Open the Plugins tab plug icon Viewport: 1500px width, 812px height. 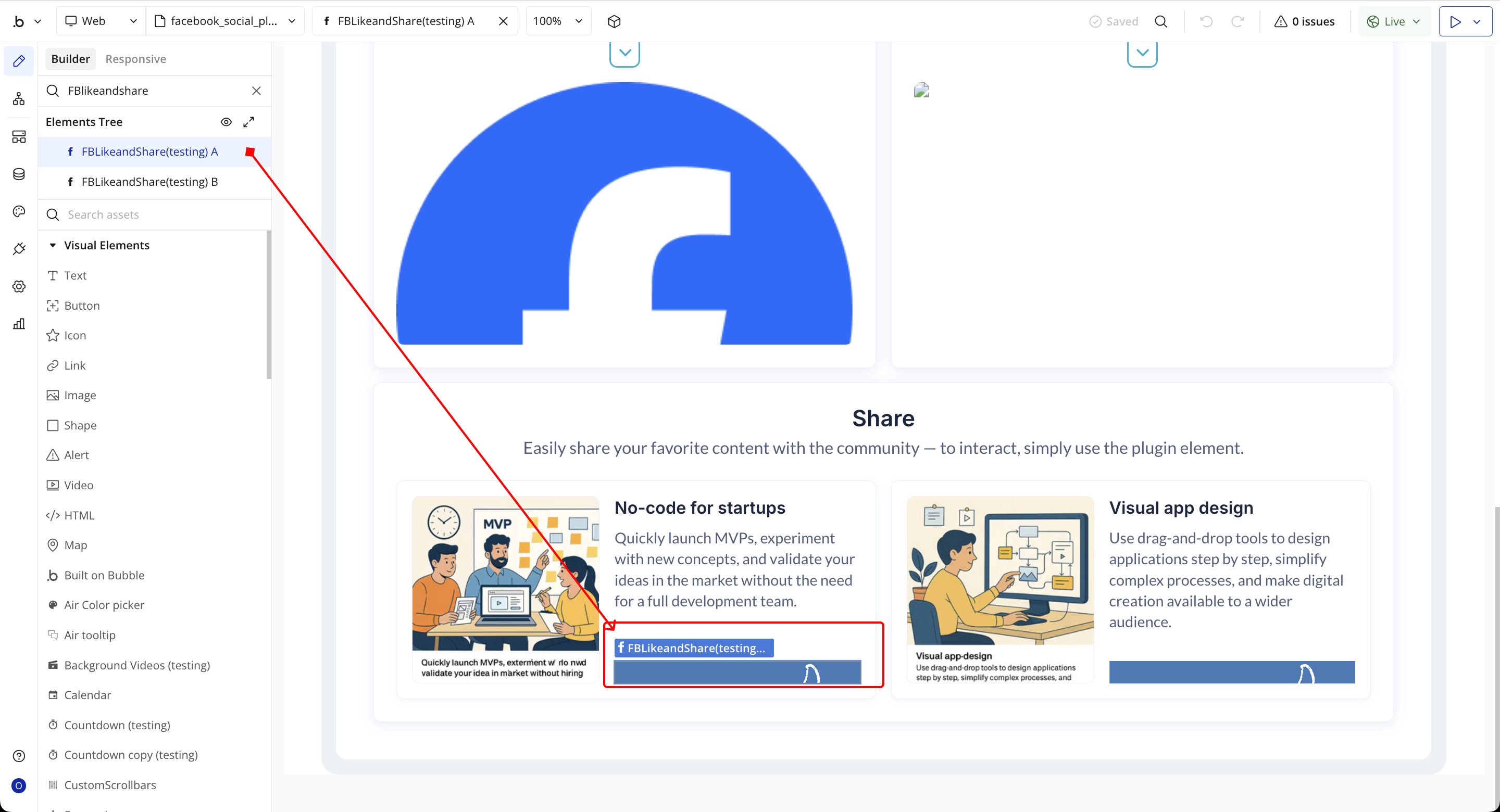click(19, 249)
